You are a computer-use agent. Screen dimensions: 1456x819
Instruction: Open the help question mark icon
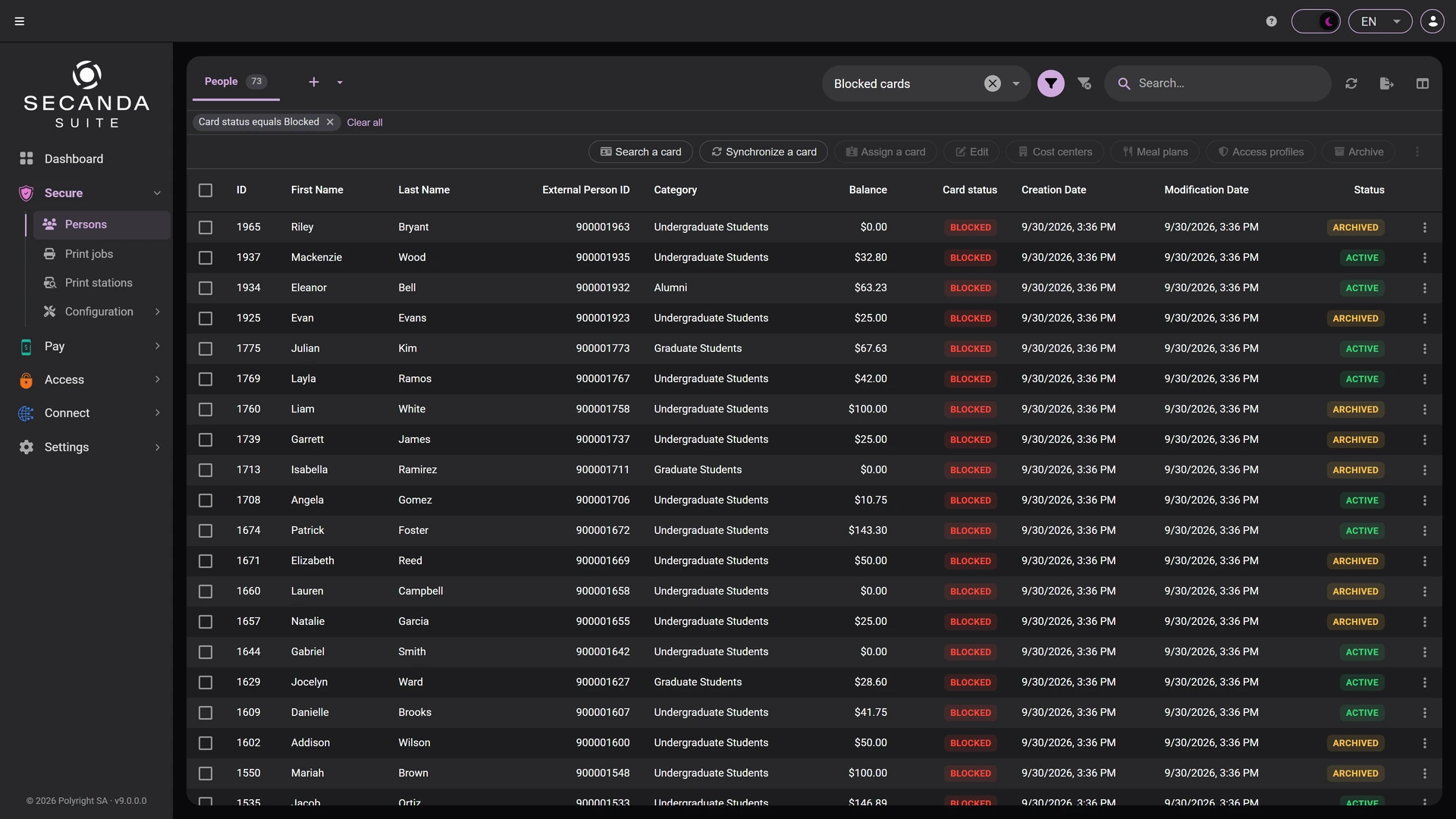(x=1272, y=21)
